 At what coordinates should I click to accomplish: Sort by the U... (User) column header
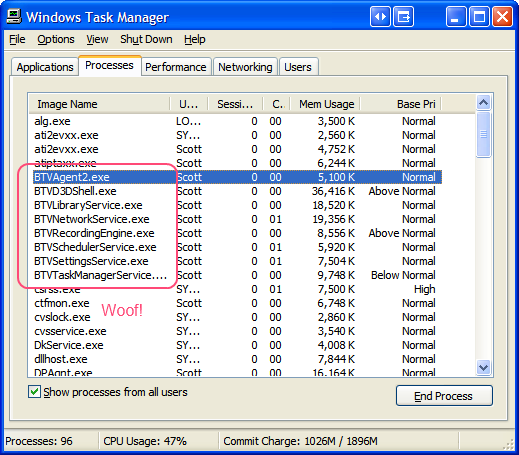(189, 104)
